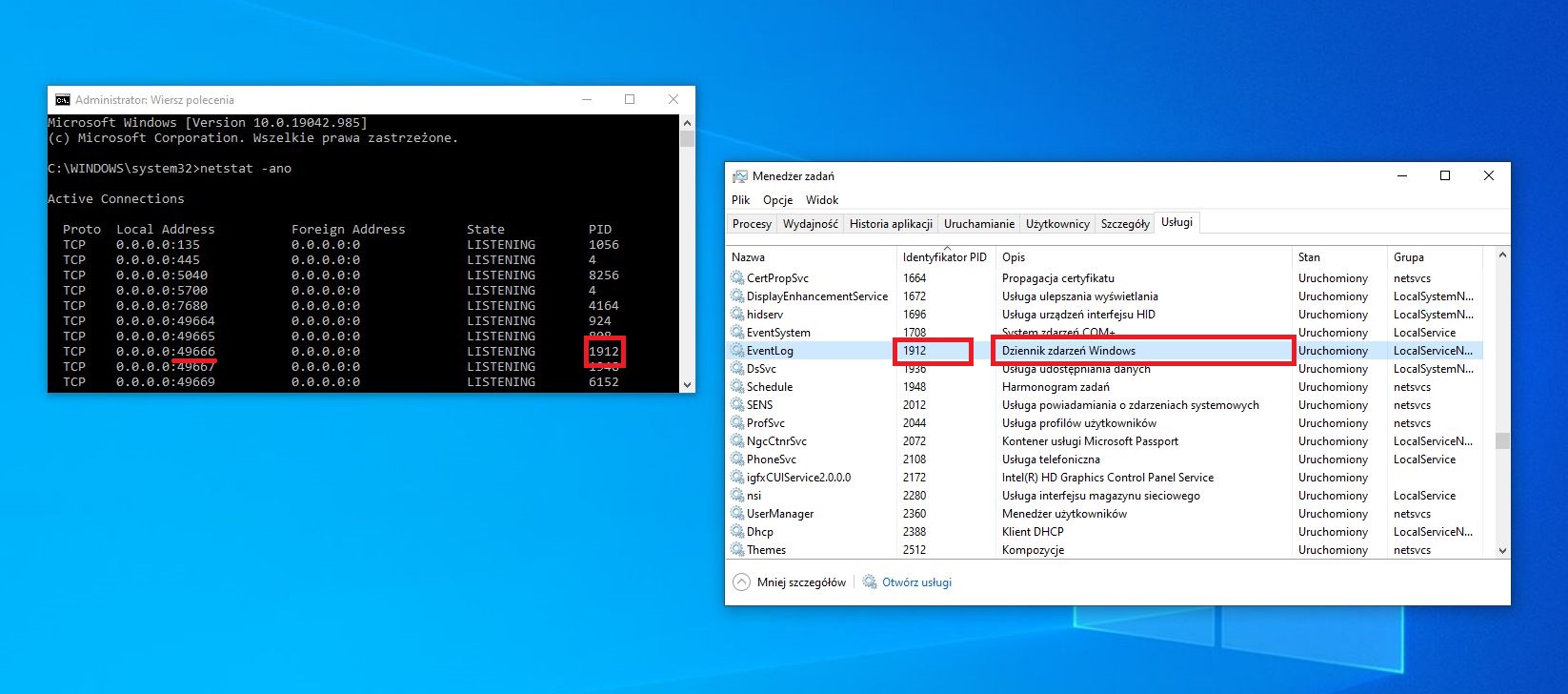Click the UserManager service gear icon
1568x694 pixels.
click(x=737, y=514)
